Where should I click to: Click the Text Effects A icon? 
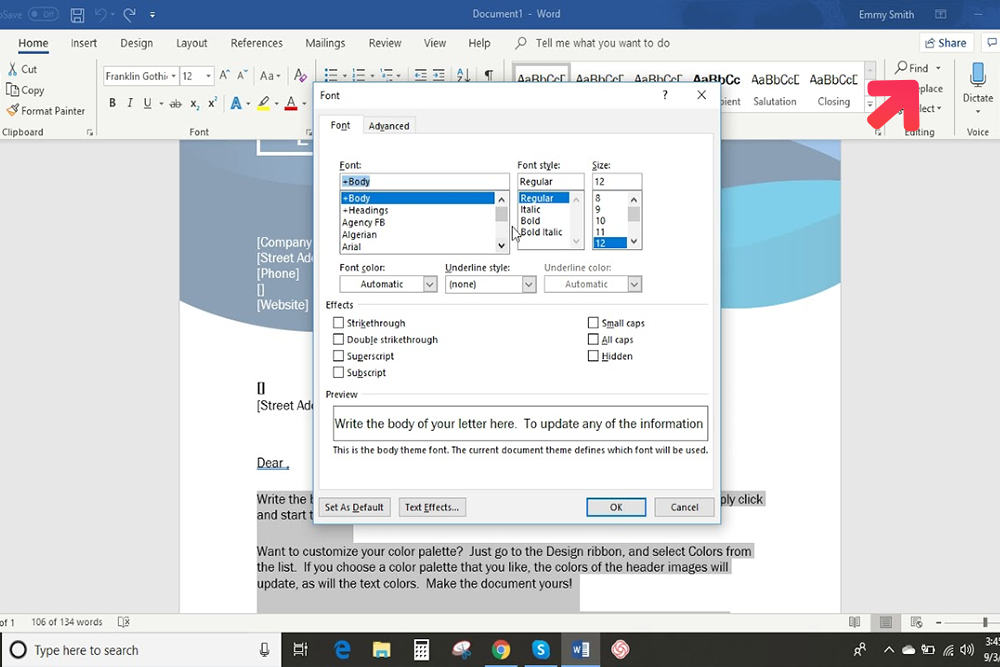[235, 103]
